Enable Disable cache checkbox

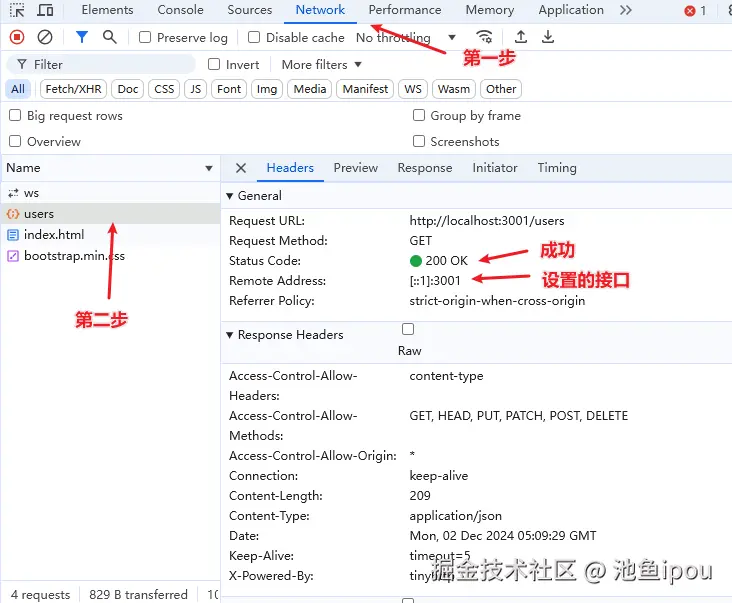point(253,37)
